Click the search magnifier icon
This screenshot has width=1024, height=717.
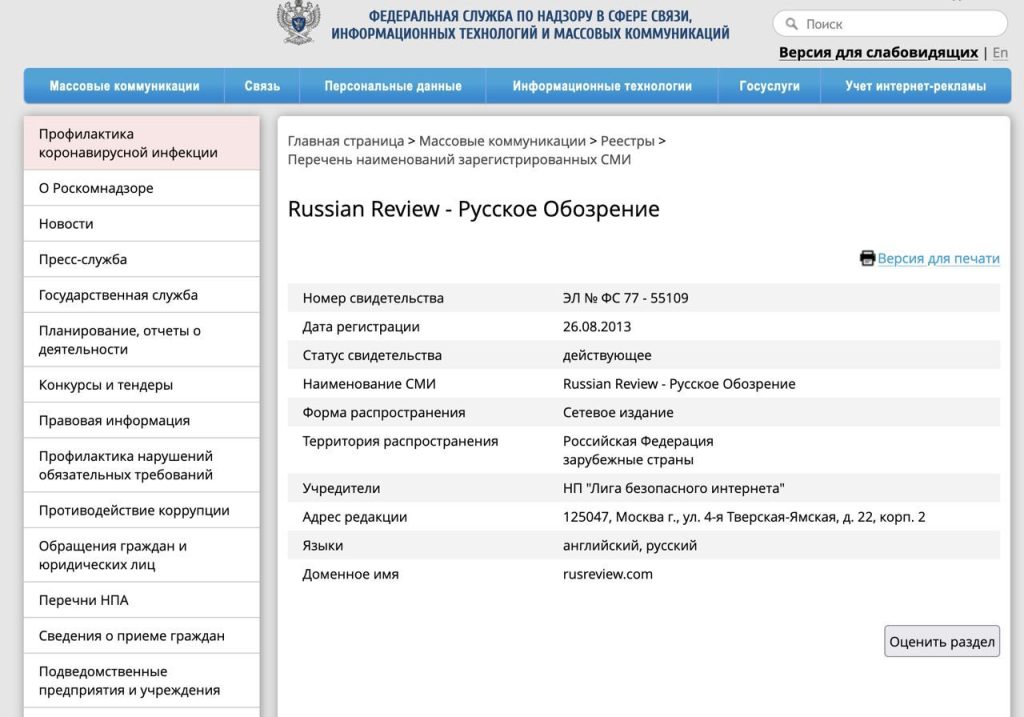click(x=792, y=24)
